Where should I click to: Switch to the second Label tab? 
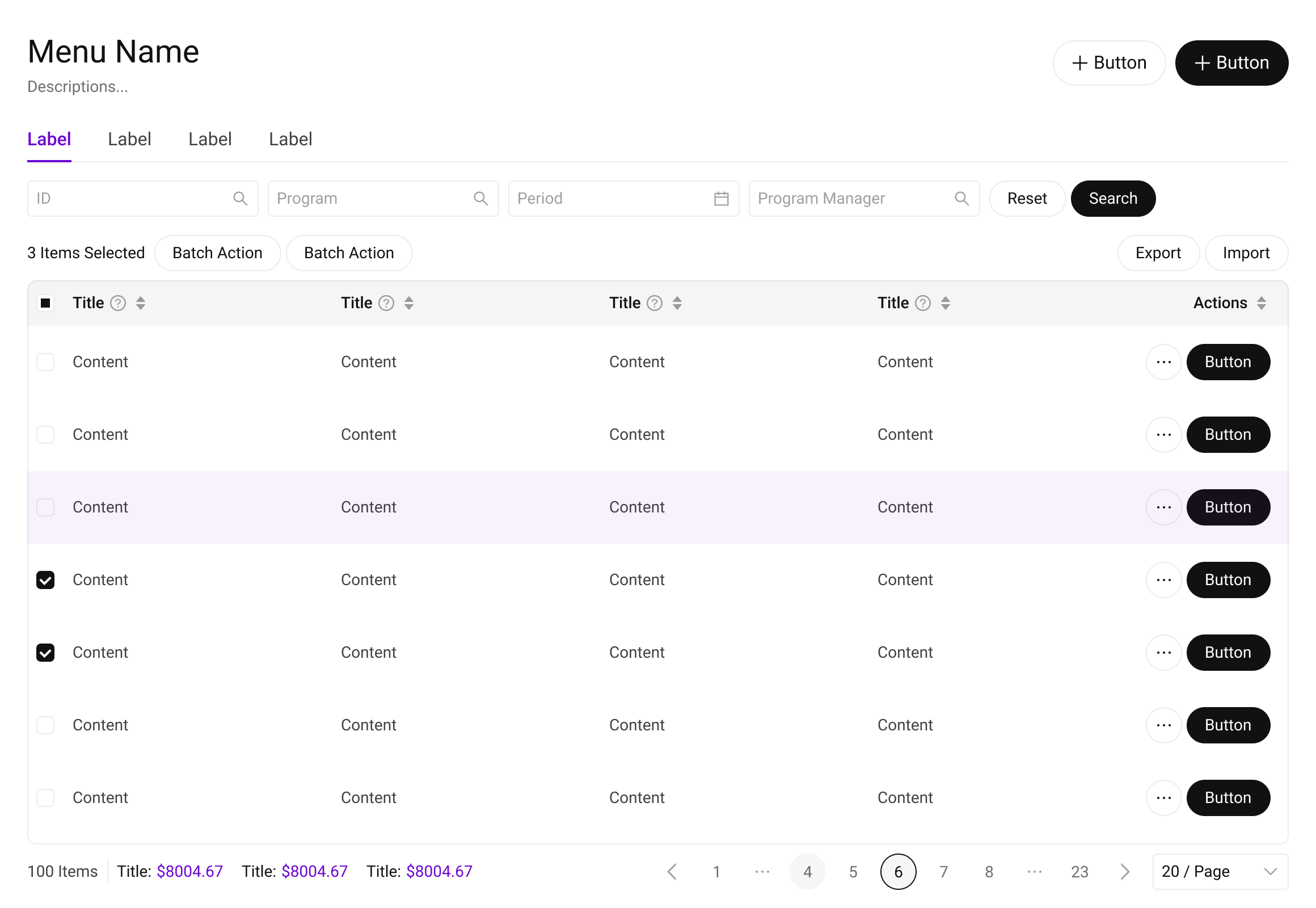pyautogui.click(x=130, y=140)
